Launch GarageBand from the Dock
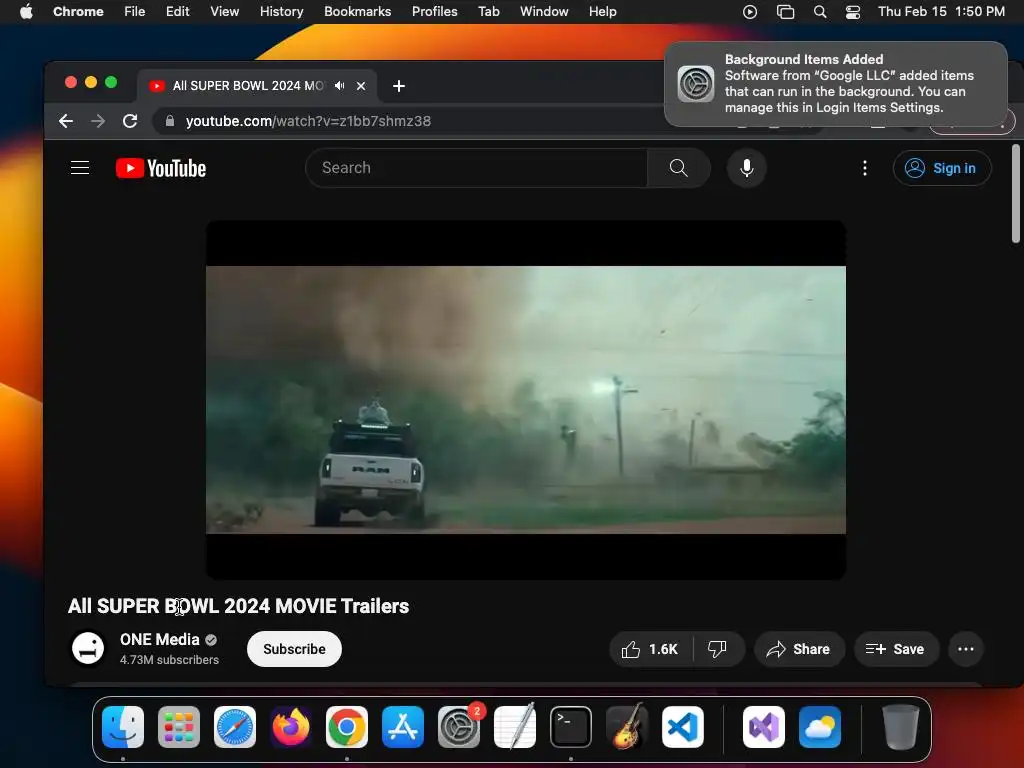 click(627, 727)
